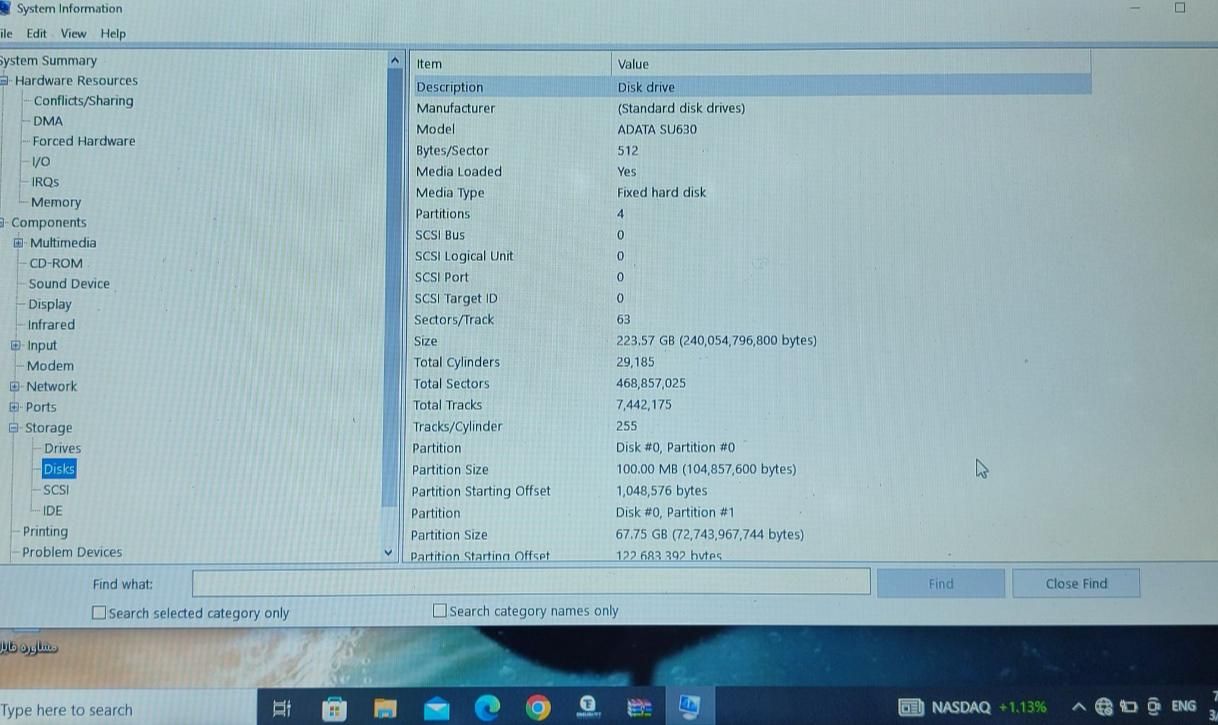Screen dimensions: 1218x725
Task: Collapse the Storage node
Action: click(14, 428)
